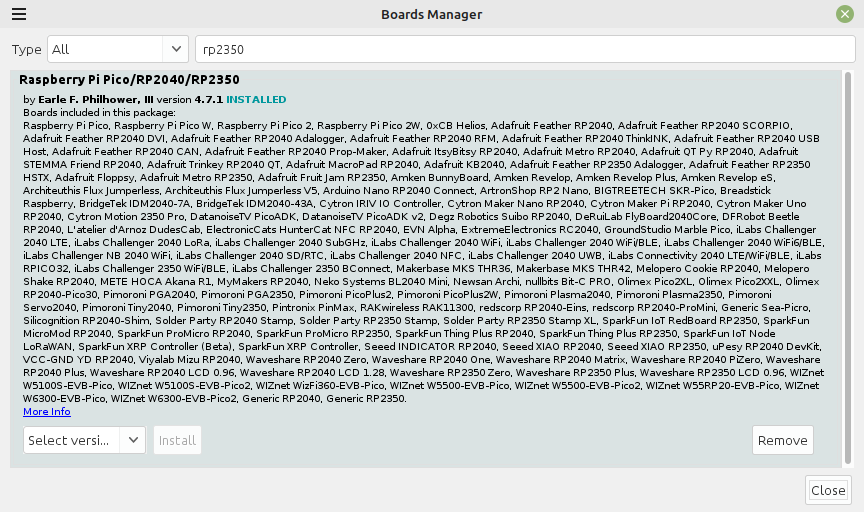864x512 pixels.
Task: Click 'Amken Revelop Plus' in boards list
Action: [625, 177]
